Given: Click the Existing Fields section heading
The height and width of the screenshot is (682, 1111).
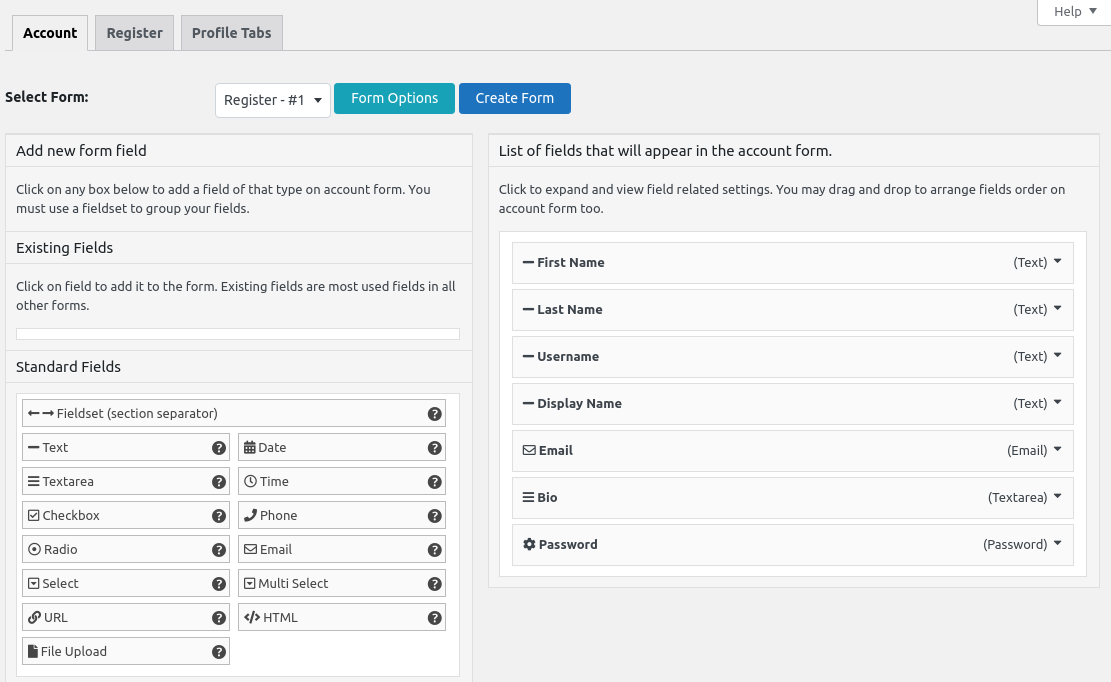Looking at the screenshot, I should 64,248.
